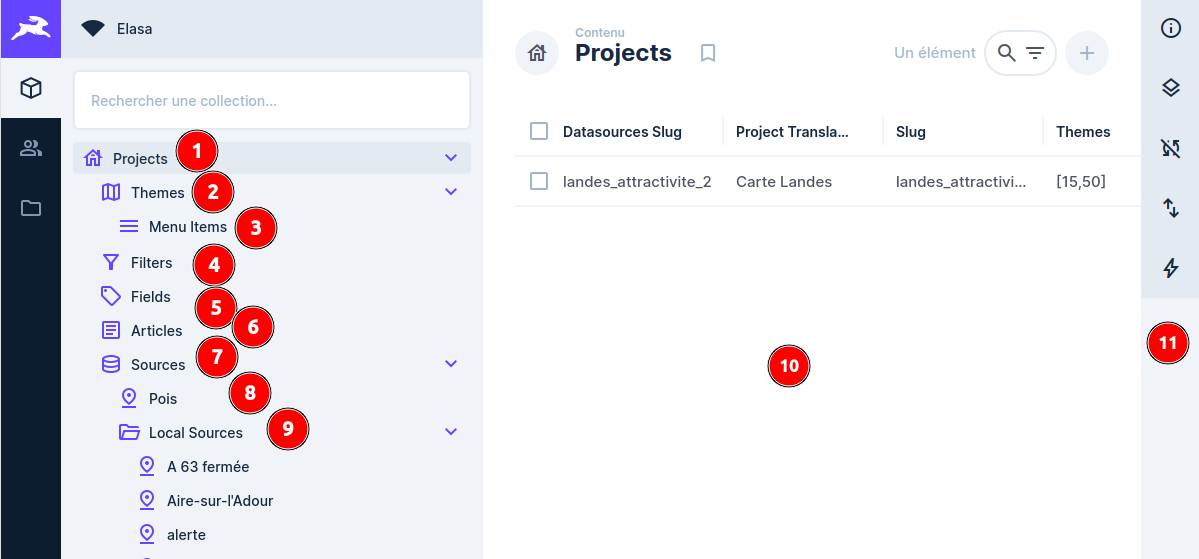The width and height of the screenshot is (1199, 559).
Task: Create a new item with plus button
Action: pos(1087,53)
